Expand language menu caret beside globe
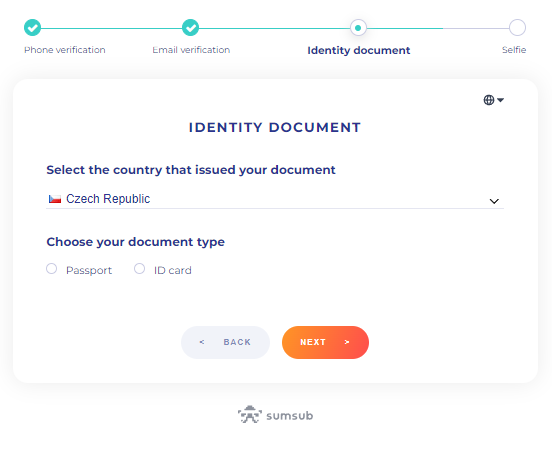Screen dimensions: 552x449 (x=500, y=100)
